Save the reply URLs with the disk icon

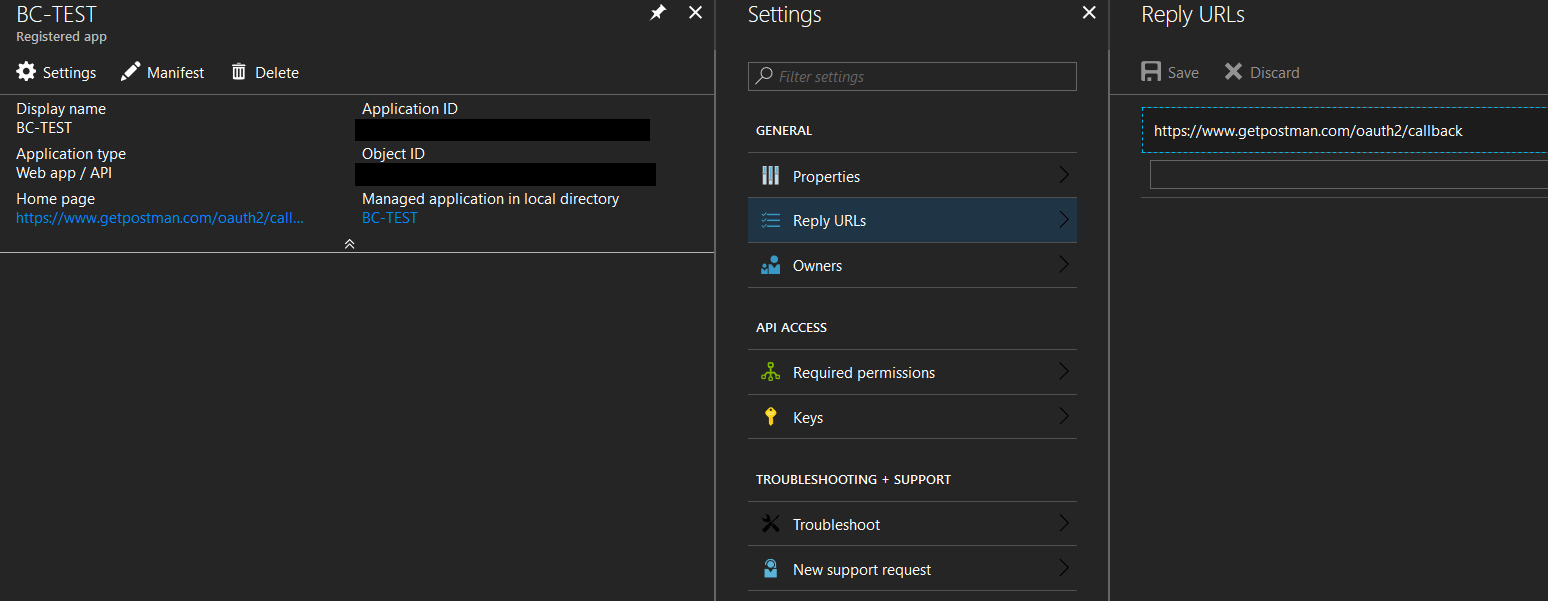click(1152, 71)
